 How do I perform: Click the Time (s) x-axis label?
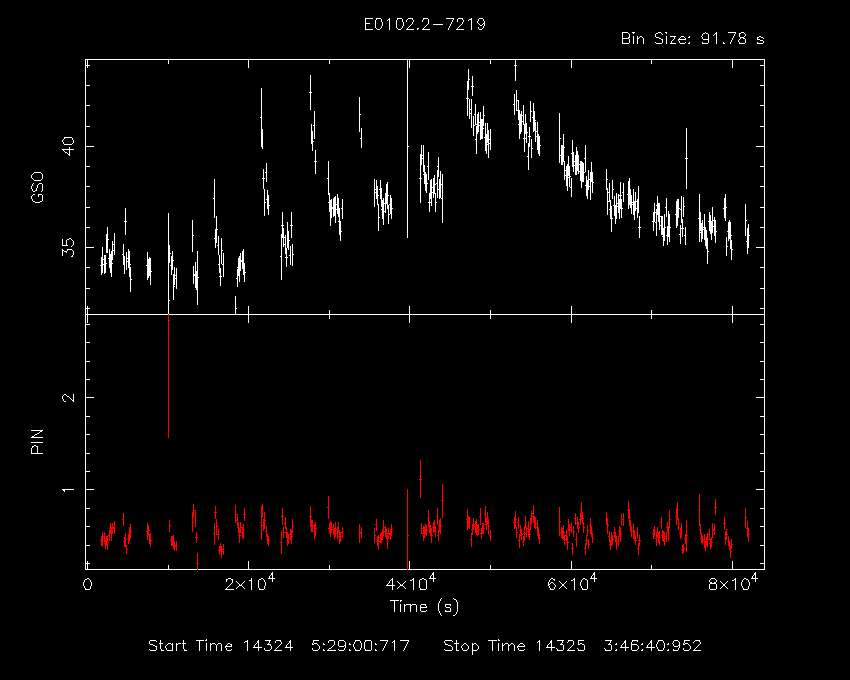424,606
